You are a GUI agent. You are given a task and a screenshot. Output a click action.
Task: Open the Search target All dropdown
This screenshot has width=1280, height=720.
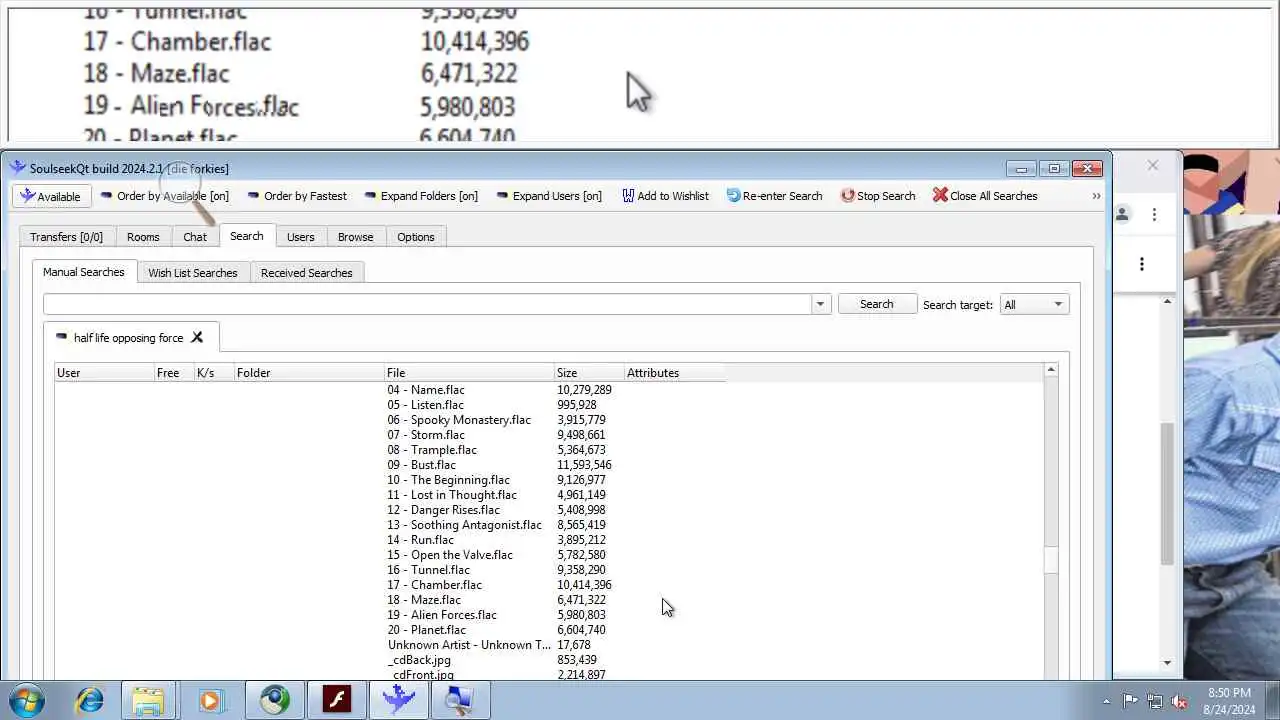tap(1034, 304)
